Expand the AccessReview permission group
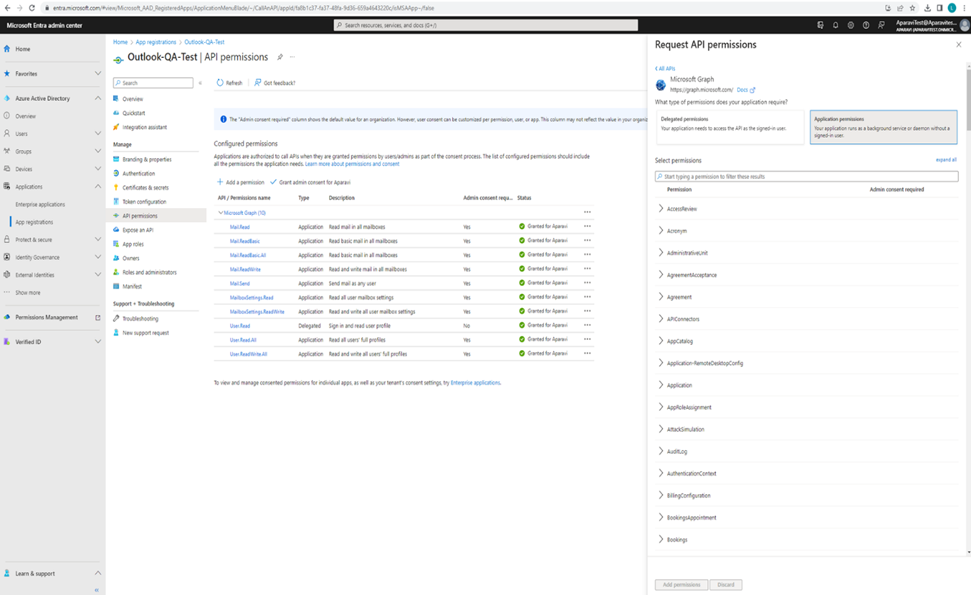The height and width of the screenshot is (595, 971). coord(661,209)
